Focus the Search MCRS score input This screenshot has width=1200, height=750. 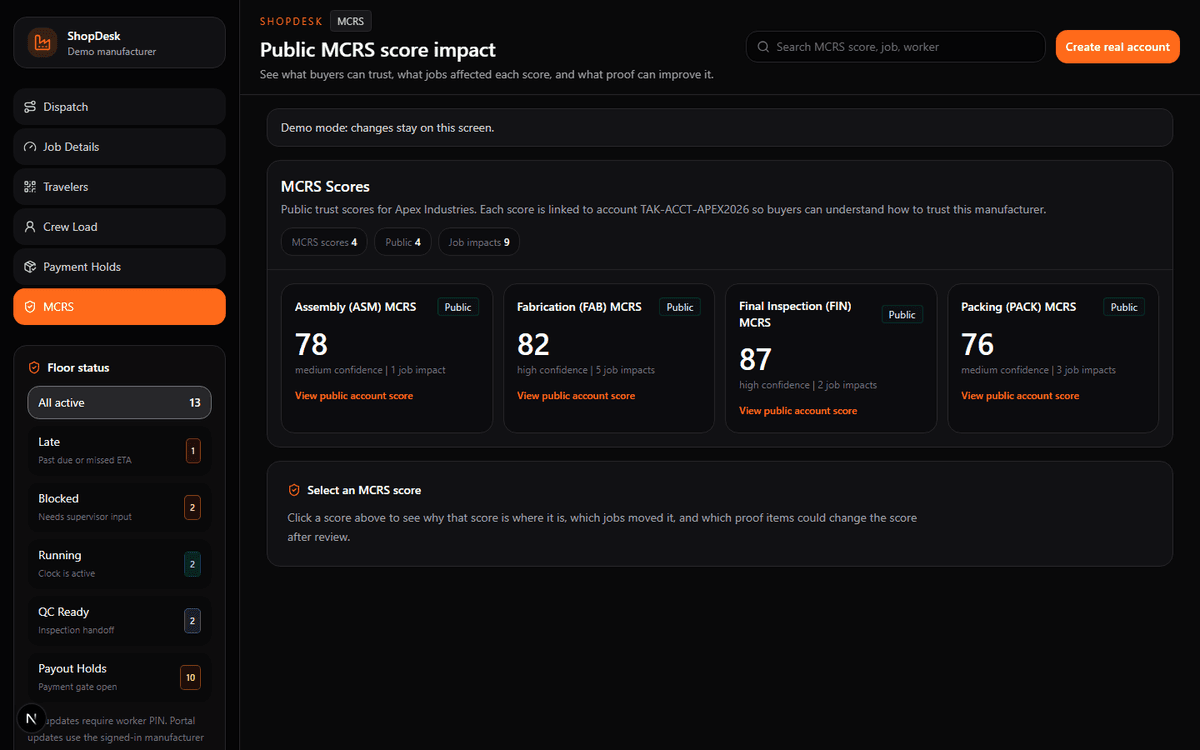tap(896, 47)
